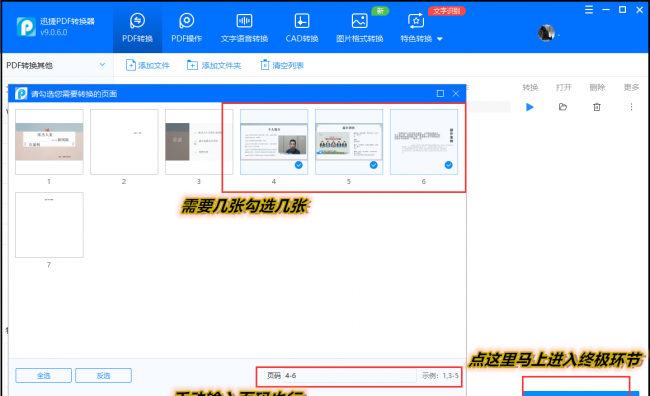650x396 pixels.
Task: Click the 示例: 1,3-5 hint text
Action: coord(440,376)
